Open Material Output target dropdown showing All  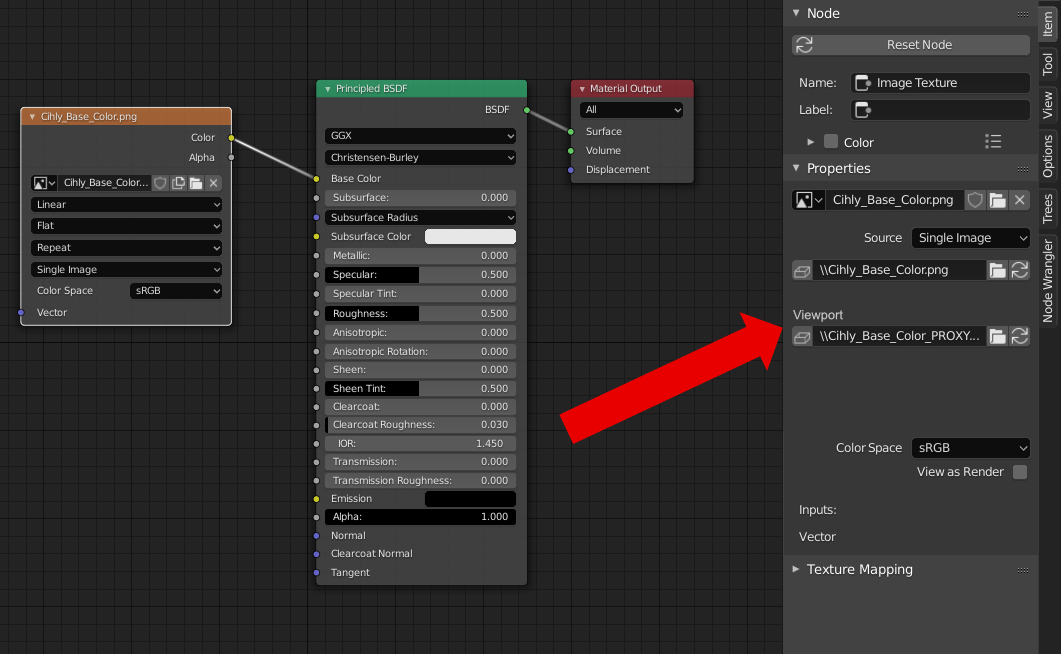(x=631, y=110)
